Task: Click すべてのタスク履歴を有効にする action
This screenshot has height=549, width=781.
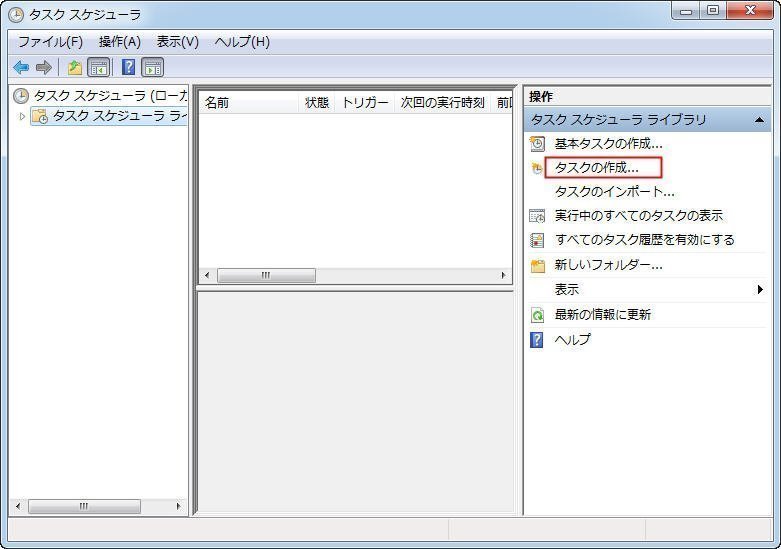Action: [645, 240]
